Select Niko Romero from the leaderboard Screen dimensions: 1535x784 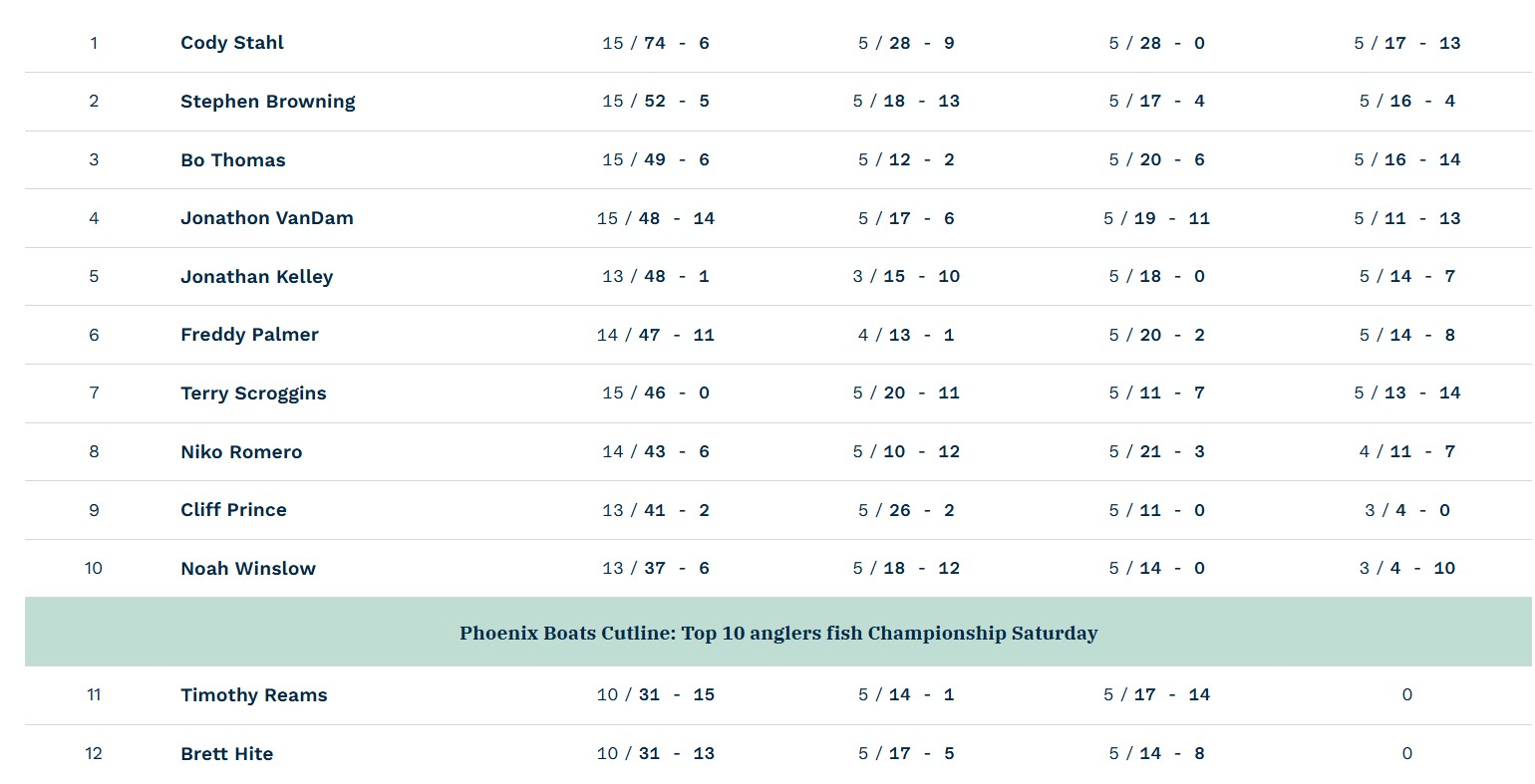click(241, 452)
